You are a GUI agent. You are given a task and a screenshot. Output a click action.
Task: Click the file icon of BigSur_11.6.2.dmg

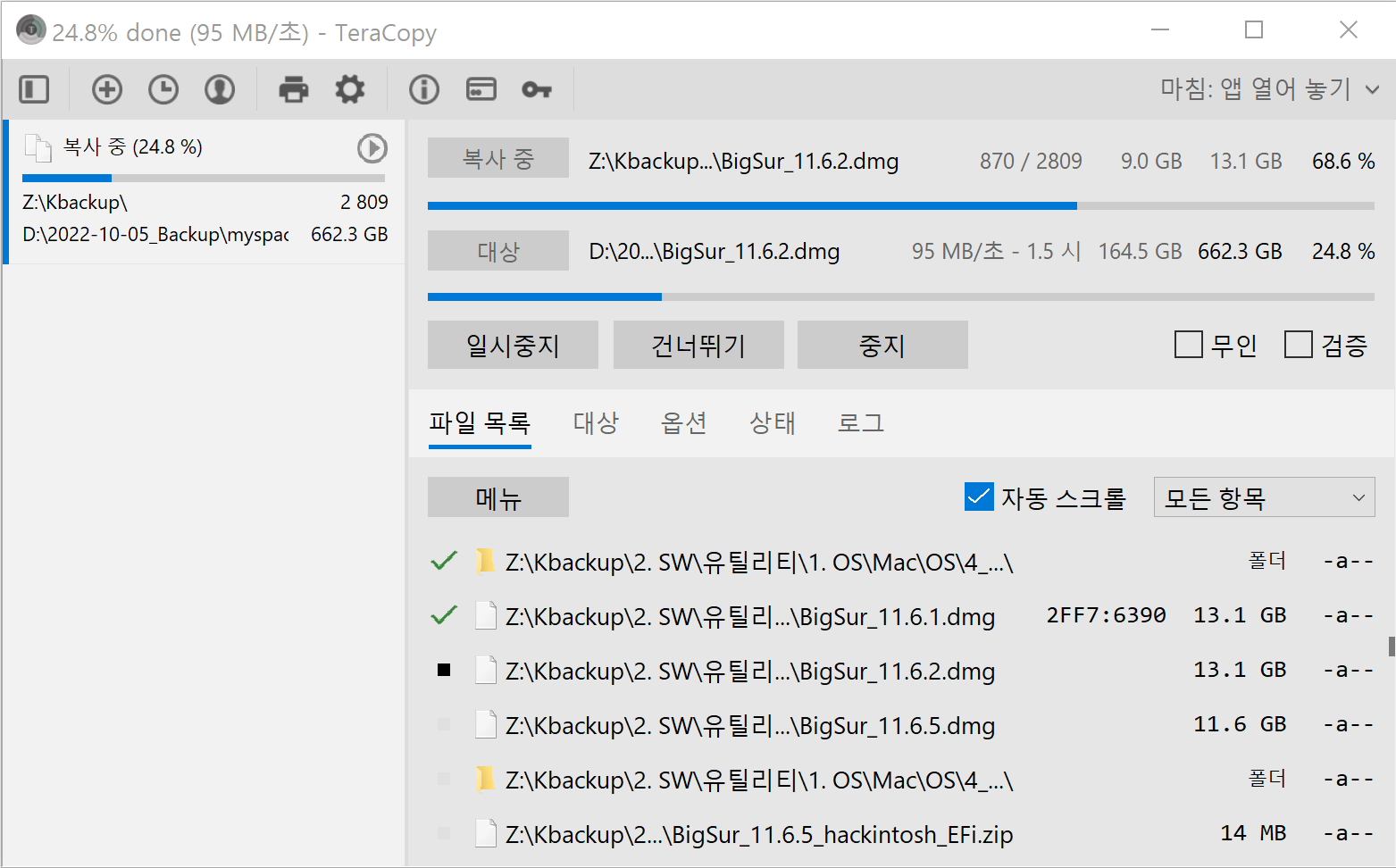(486, 670)
